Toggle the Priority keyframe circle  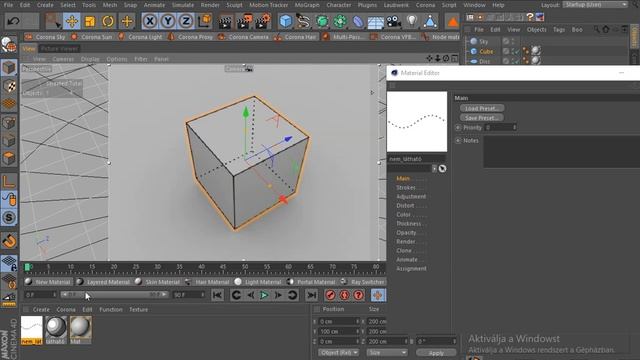click(458, 128)
